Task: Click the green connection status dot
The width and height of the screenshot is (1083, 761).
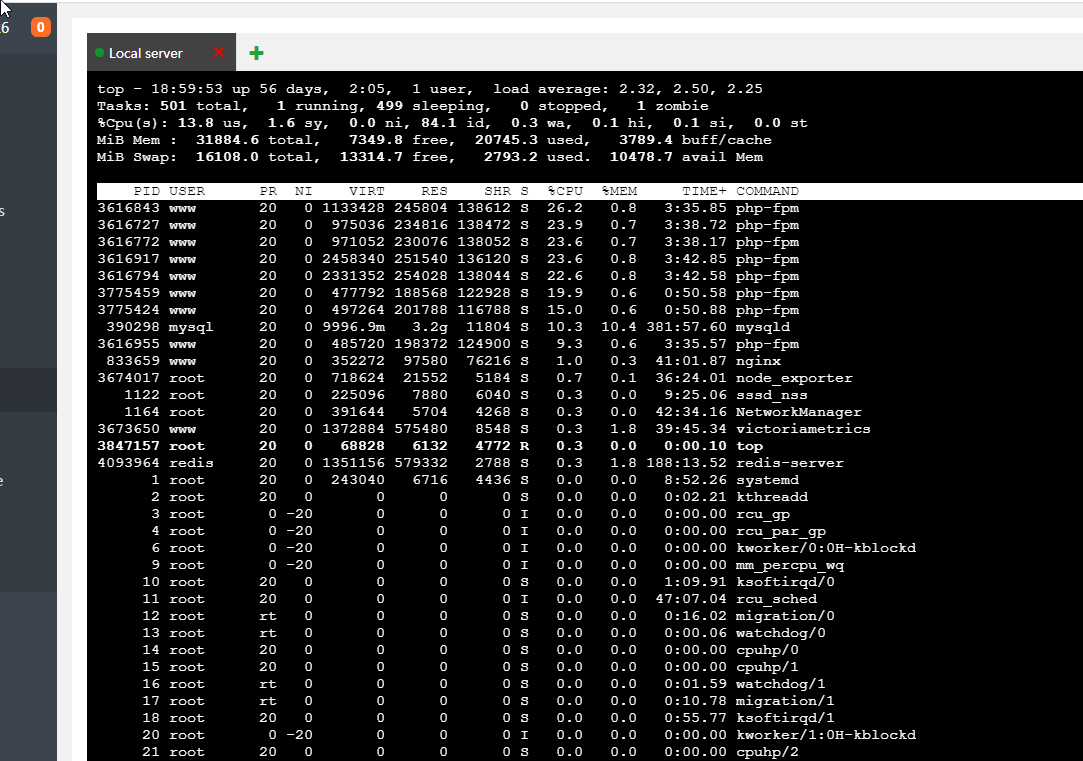Action: [x=99, y=52]
